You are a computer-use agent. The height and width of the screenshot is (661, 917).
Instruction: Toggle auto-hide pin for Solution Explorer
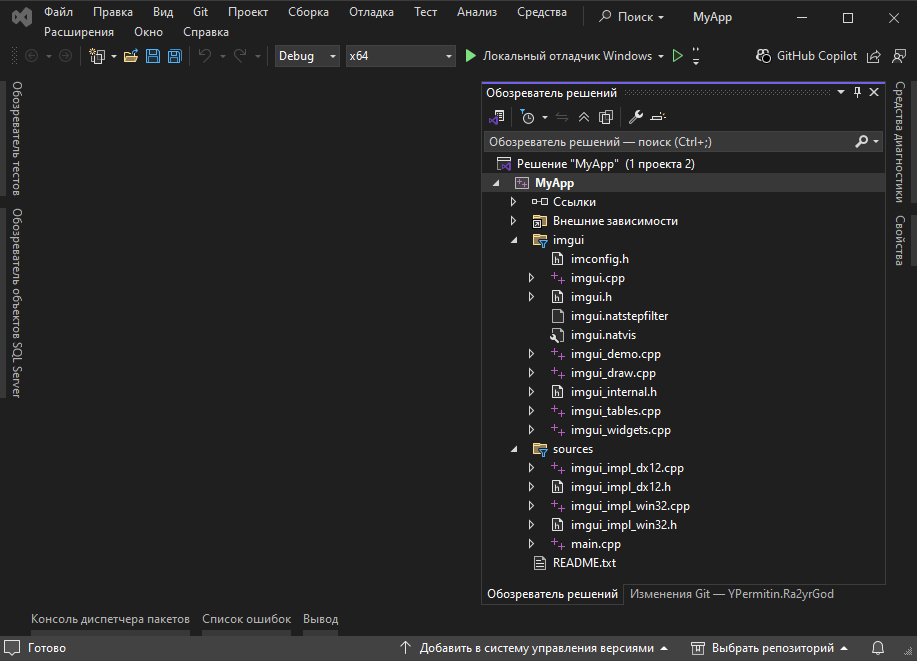(857, 92)
